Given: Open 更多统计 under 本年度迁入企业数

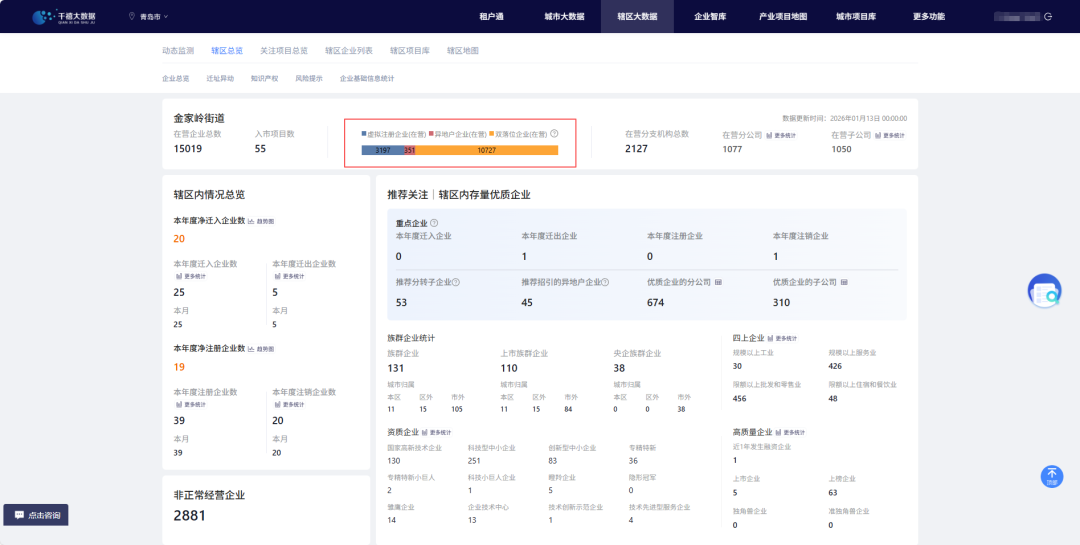Looking at the screenshot, I should click(190, 276).
